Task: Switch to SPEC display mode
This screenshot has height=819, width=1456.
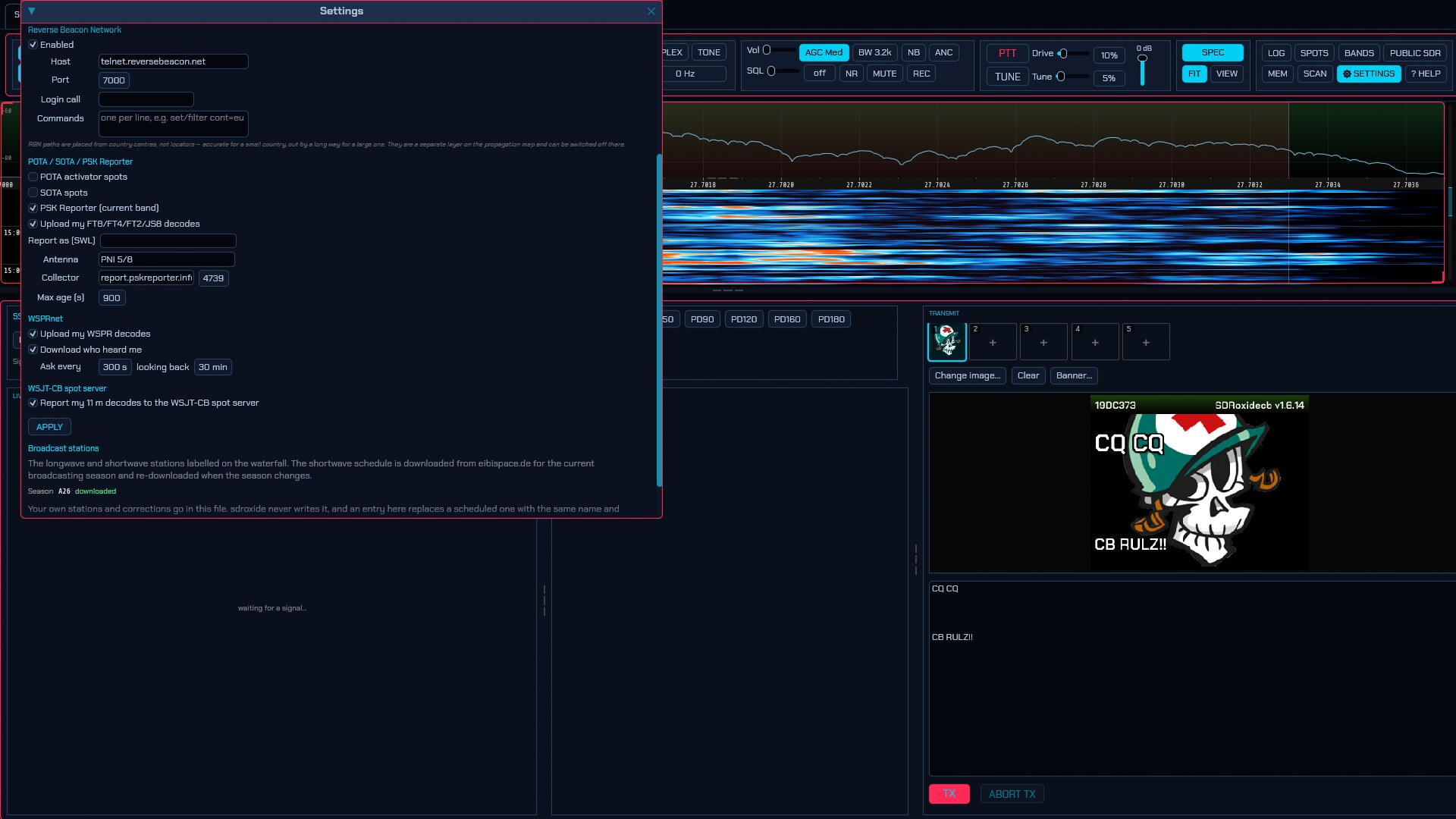Action: pyautogui.click(x=1213, y=52)
